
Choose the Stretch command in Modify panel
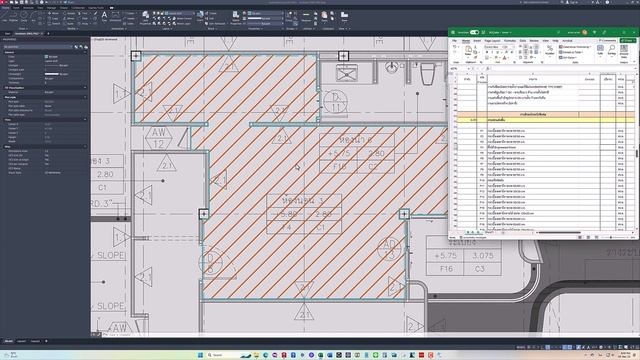tap(53, 24)
